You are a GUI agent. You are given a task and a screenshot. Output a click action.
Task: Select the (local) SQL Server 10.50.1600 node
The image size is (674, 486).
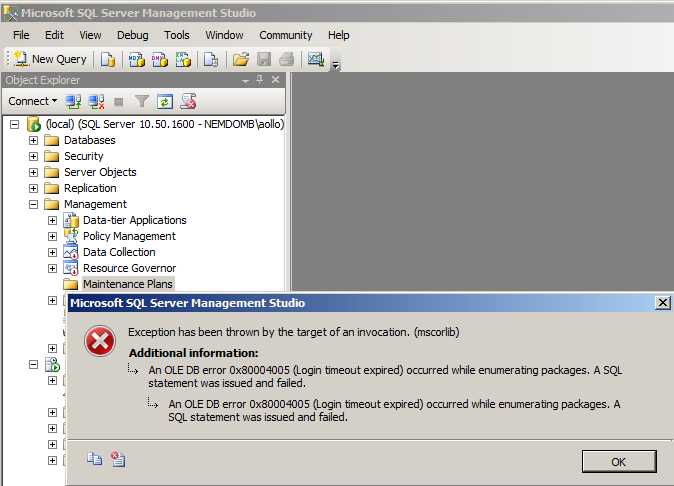point(165,124)
